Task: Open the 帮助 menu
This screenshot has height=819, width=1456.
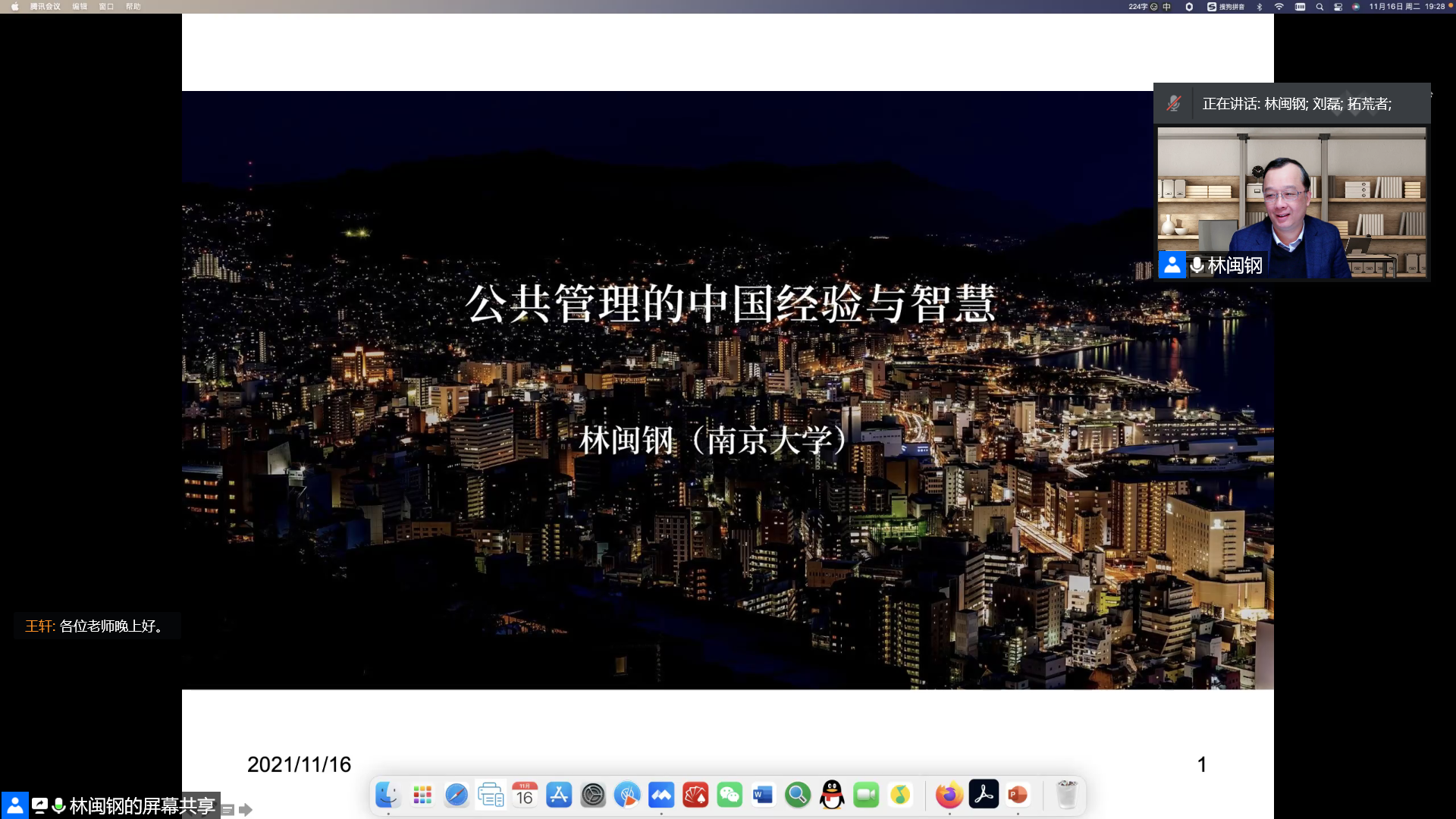Action: 133,7
